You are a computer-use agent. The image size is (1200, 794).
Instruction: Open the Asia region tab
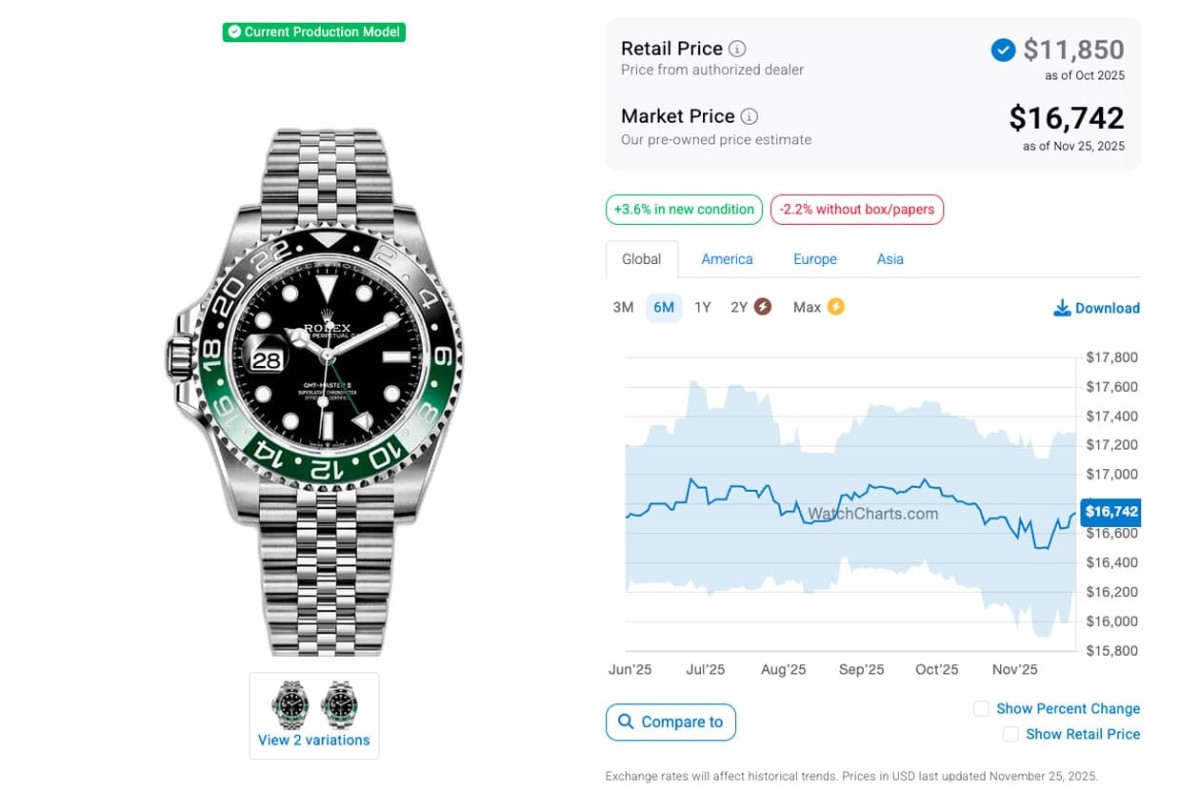pos(890,259)
